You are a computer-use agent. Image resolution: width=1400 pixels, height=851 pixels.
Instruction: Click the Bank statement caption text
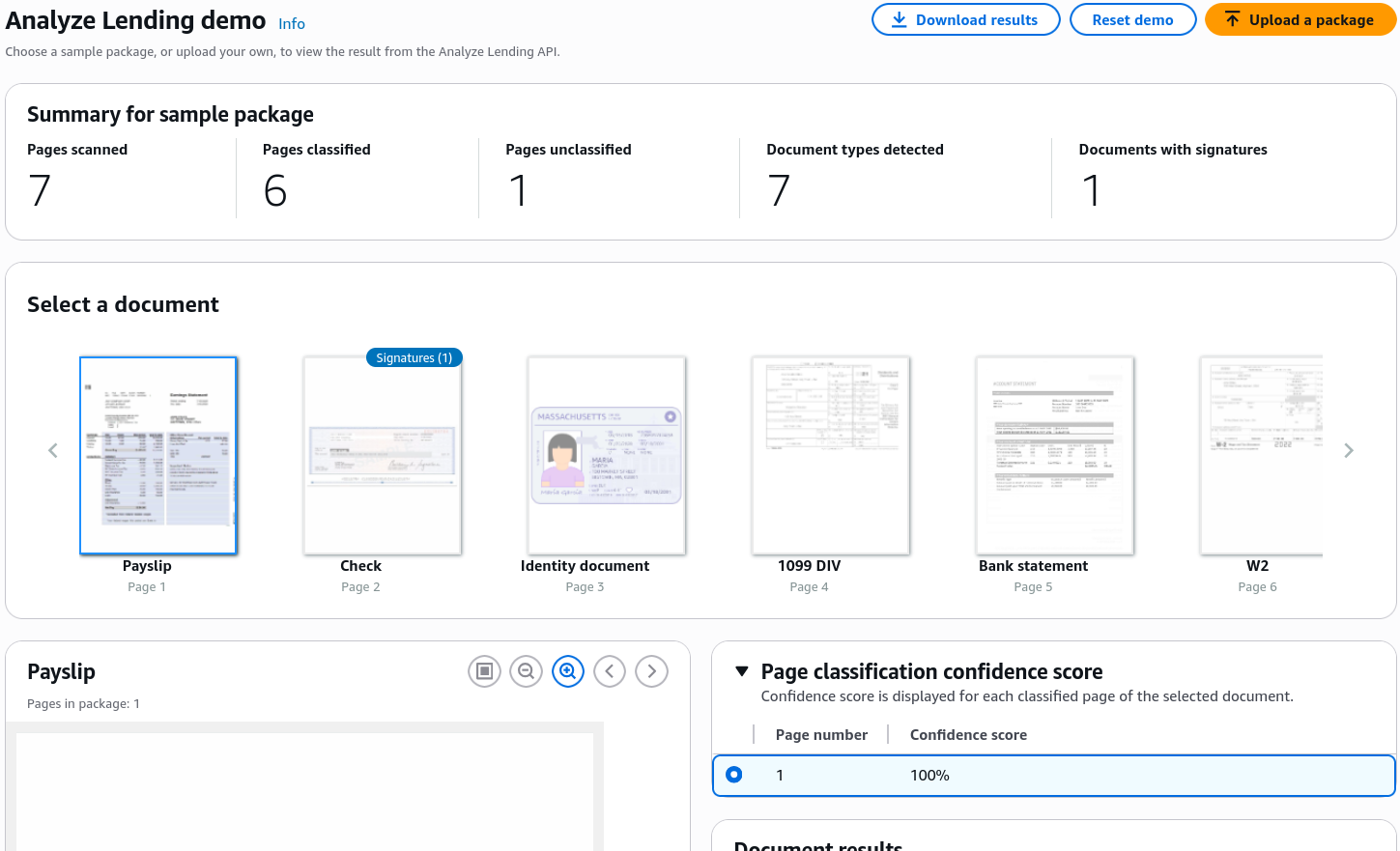[x=1033, y=566]
